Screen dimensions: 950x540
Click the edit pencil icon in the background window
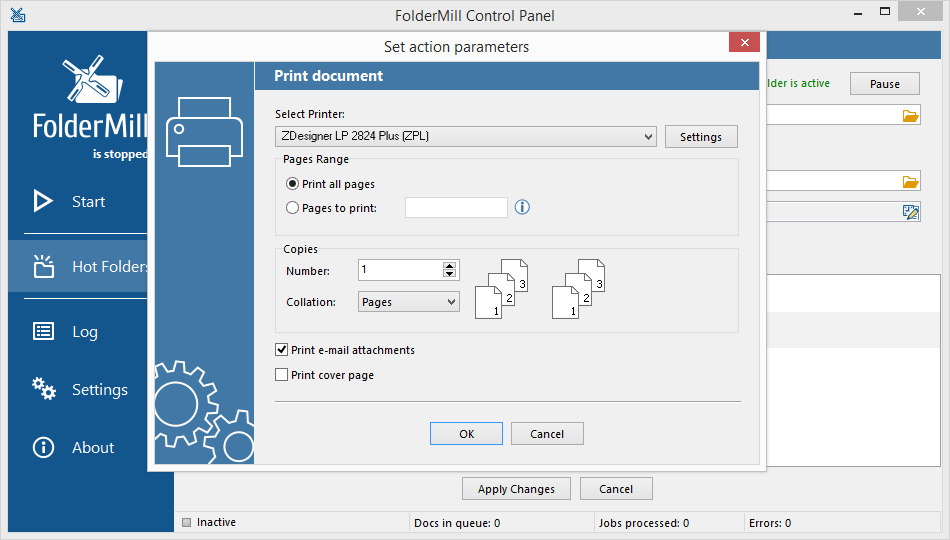[910, 212]
